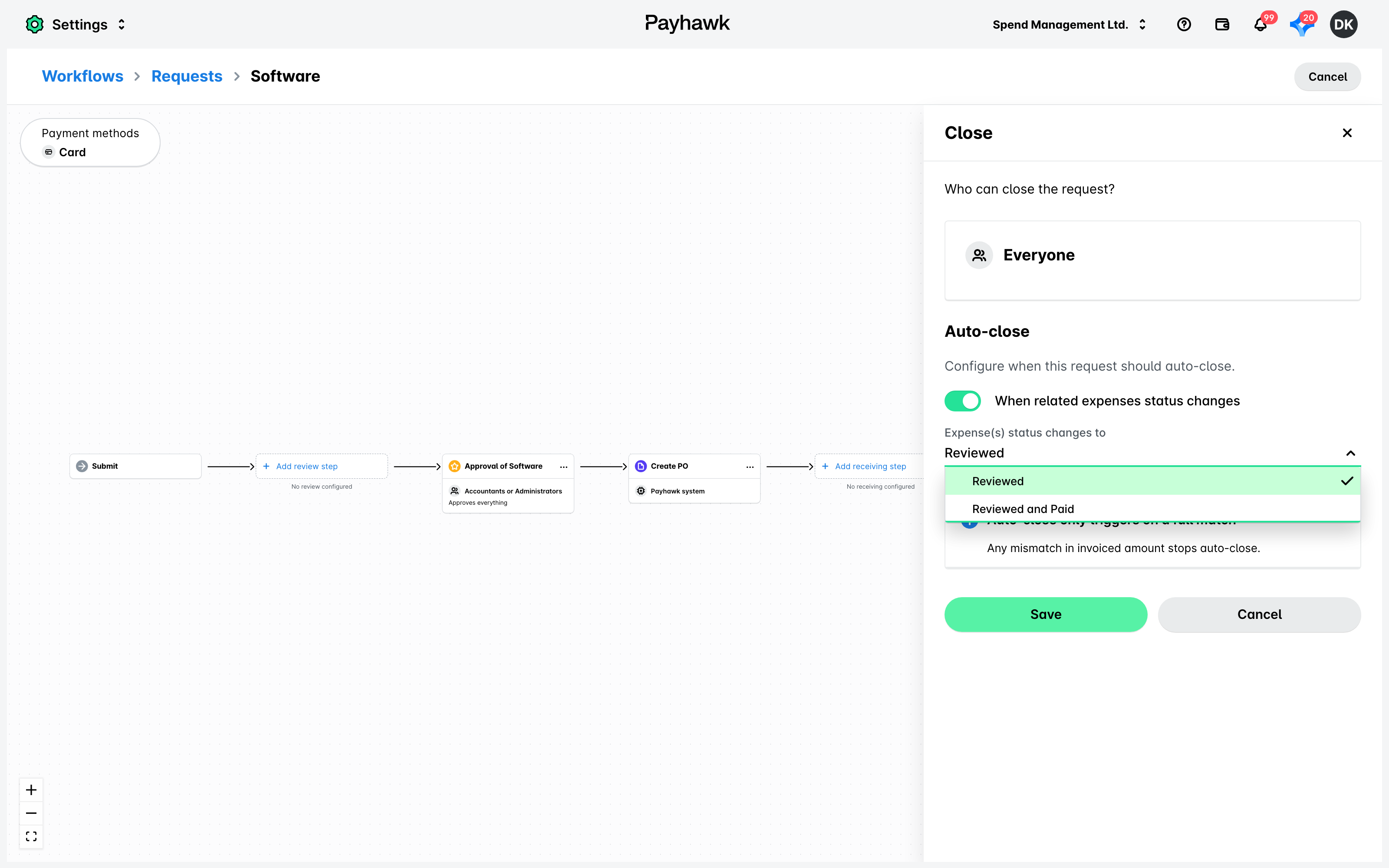Zoom out the workflow canvas
Image resolution: width=1389 pixels, height=868 pixels.
click(31, 813)
